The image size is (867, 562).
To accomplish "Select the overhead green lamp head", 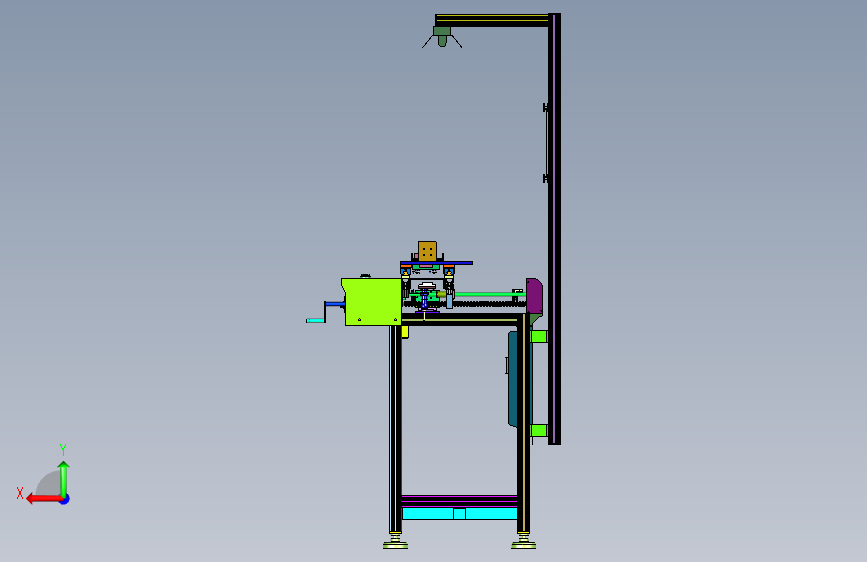I will [442, 37].
